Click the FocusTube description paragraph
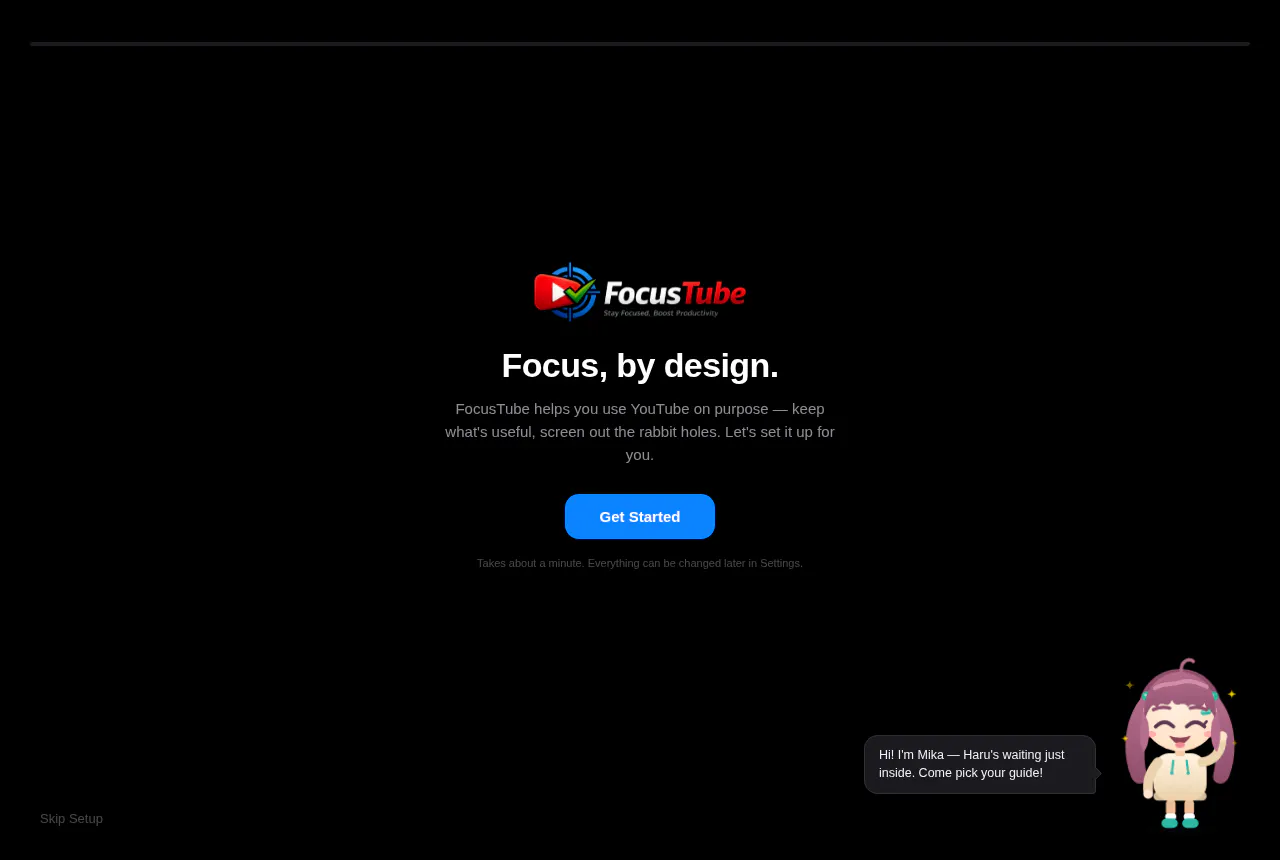Screen dimensions: 1280x860 click(640, 431)
